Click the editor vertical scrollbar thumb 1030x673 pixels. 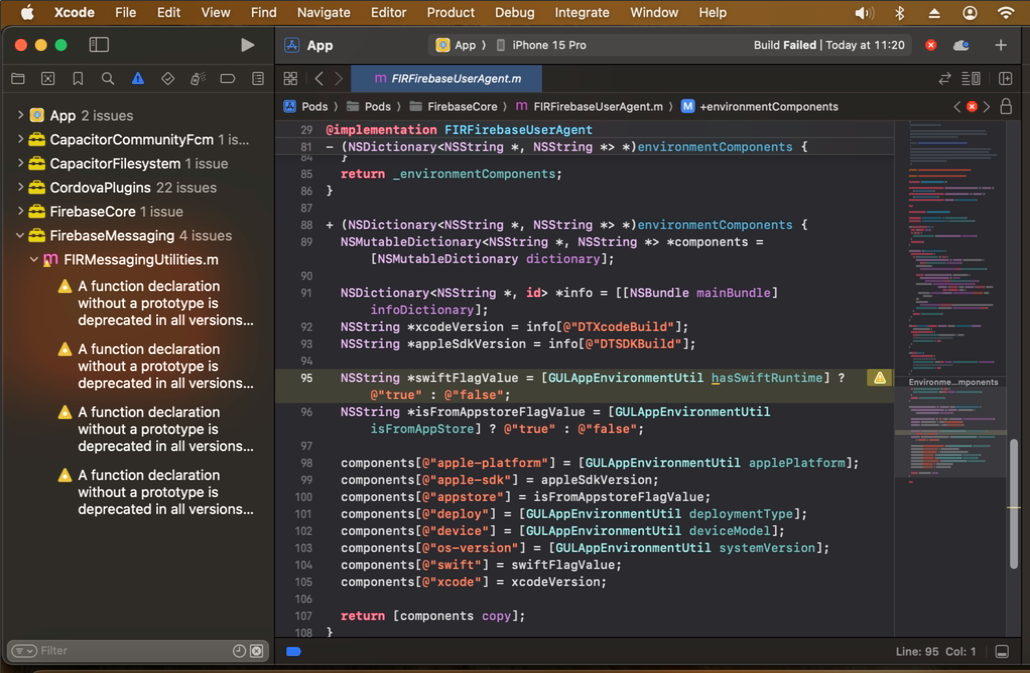coord(1014,504)
